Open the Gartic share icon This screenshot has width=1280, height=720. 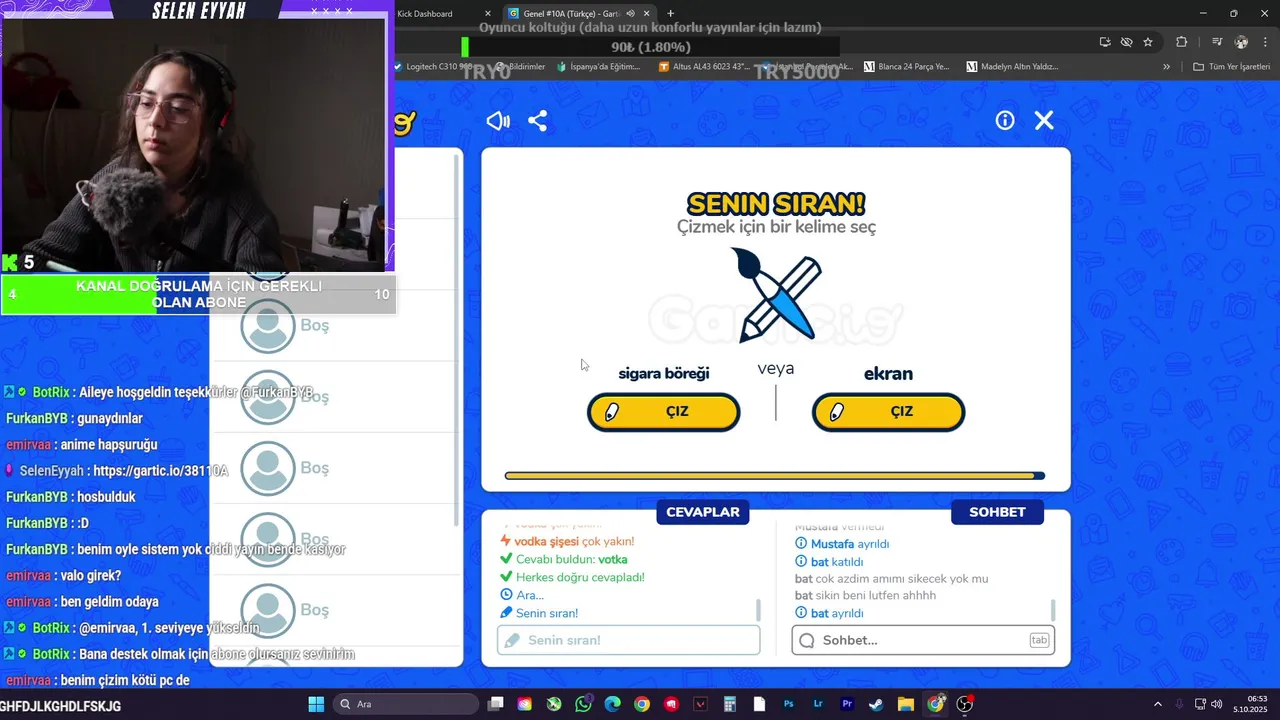pos(538,121)
